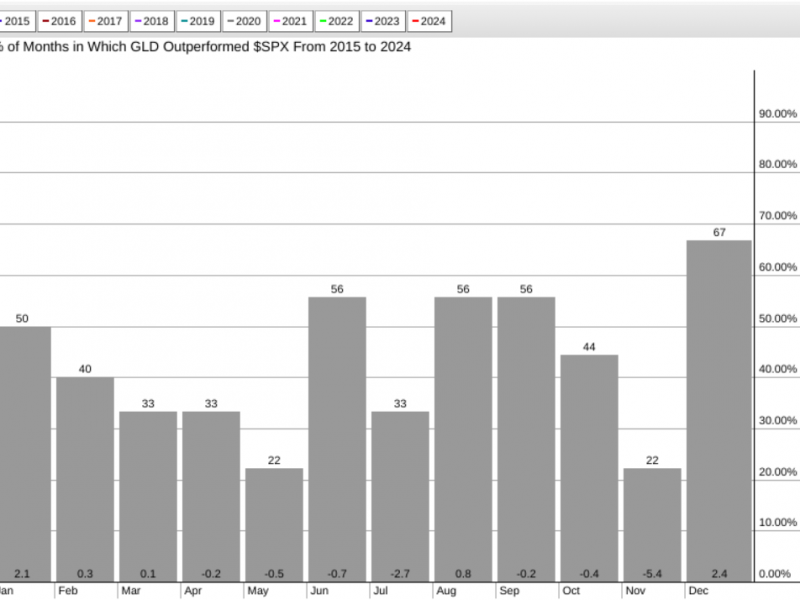Click the "-0.5" value inside the May bar
800x600 pixels.
coord(274,573)
